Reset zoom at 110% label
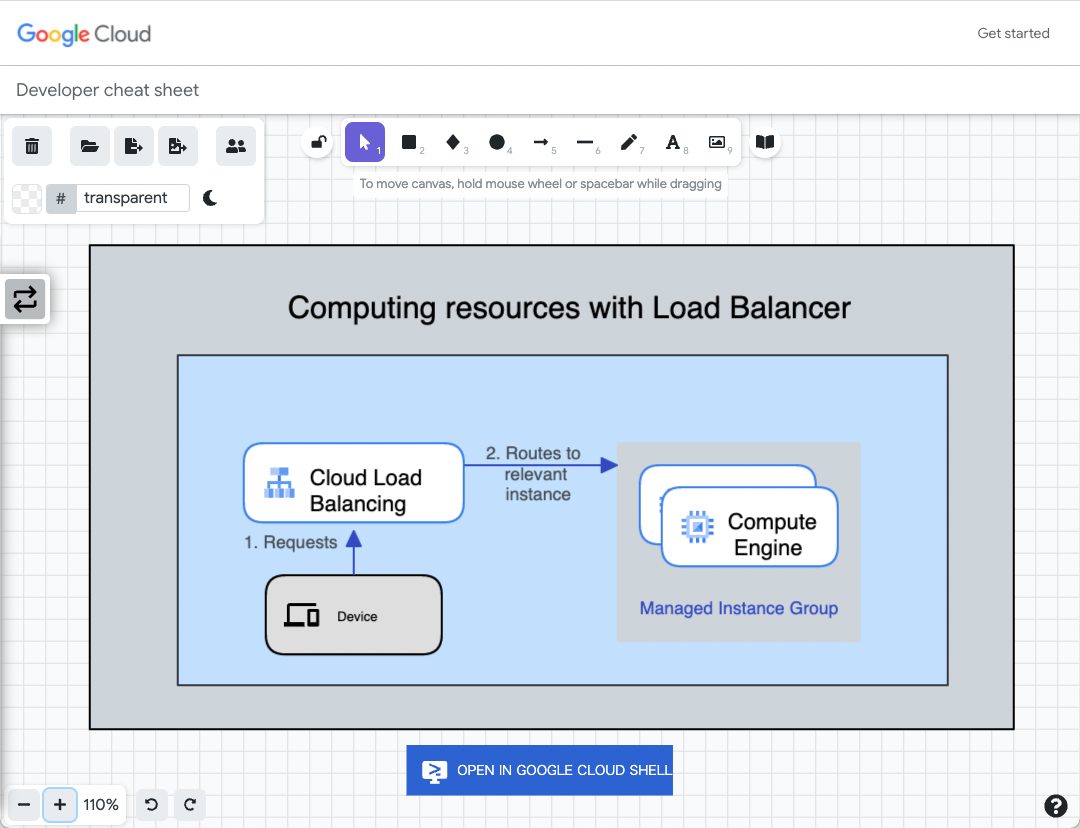This screenshot has height=828, width=1080. [101, 805]
